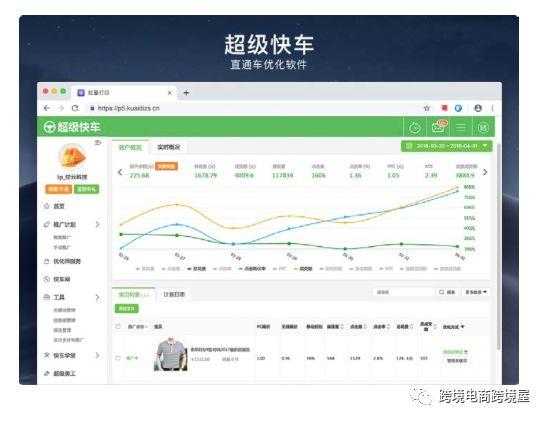
Task: Click the purple favicon on the browser tab
Action: (x=81, y=93)
